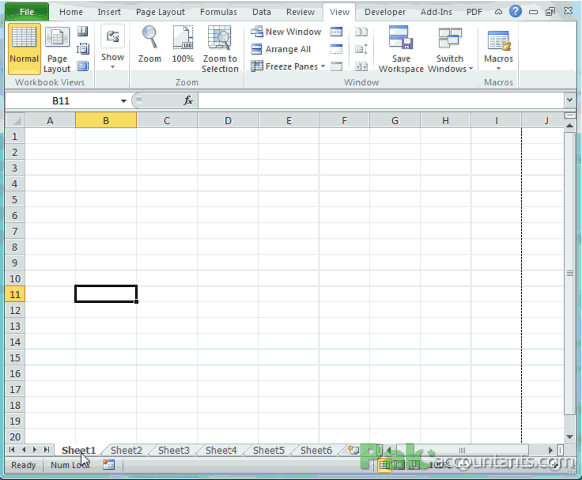
Task: Toggle Normal workbook view on
Action: (24, 49)
